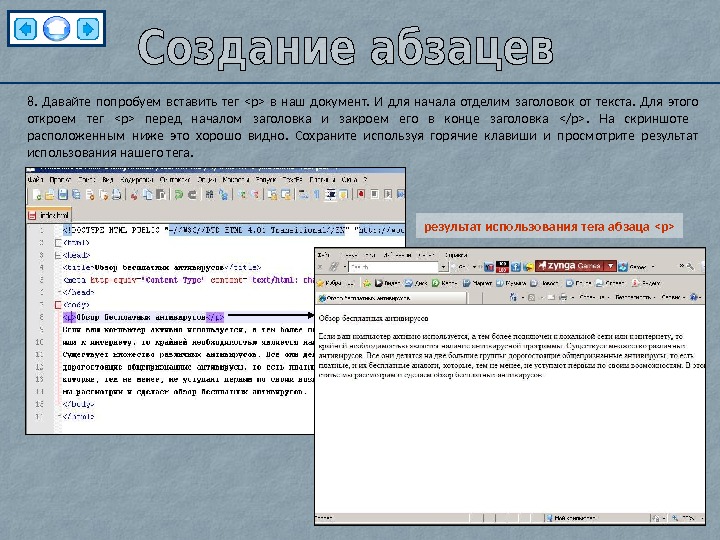Viewport: 720px width, 540px height.
Task: Open the Сервис dropdown in browser
Action: [673, 298]
